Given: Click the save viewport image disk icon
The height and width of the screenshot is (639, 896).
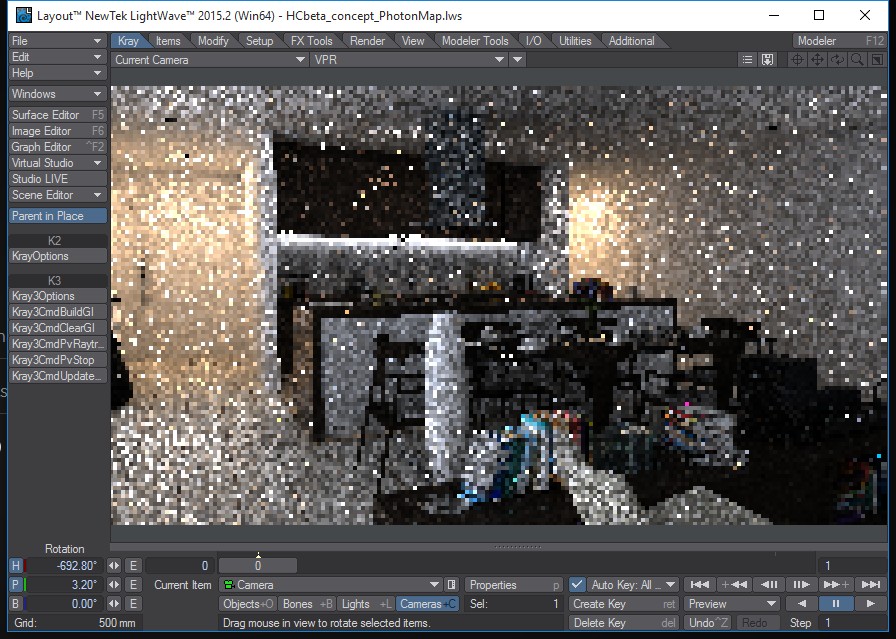Looking at the screenshot, I should click(x=767, y=60).
